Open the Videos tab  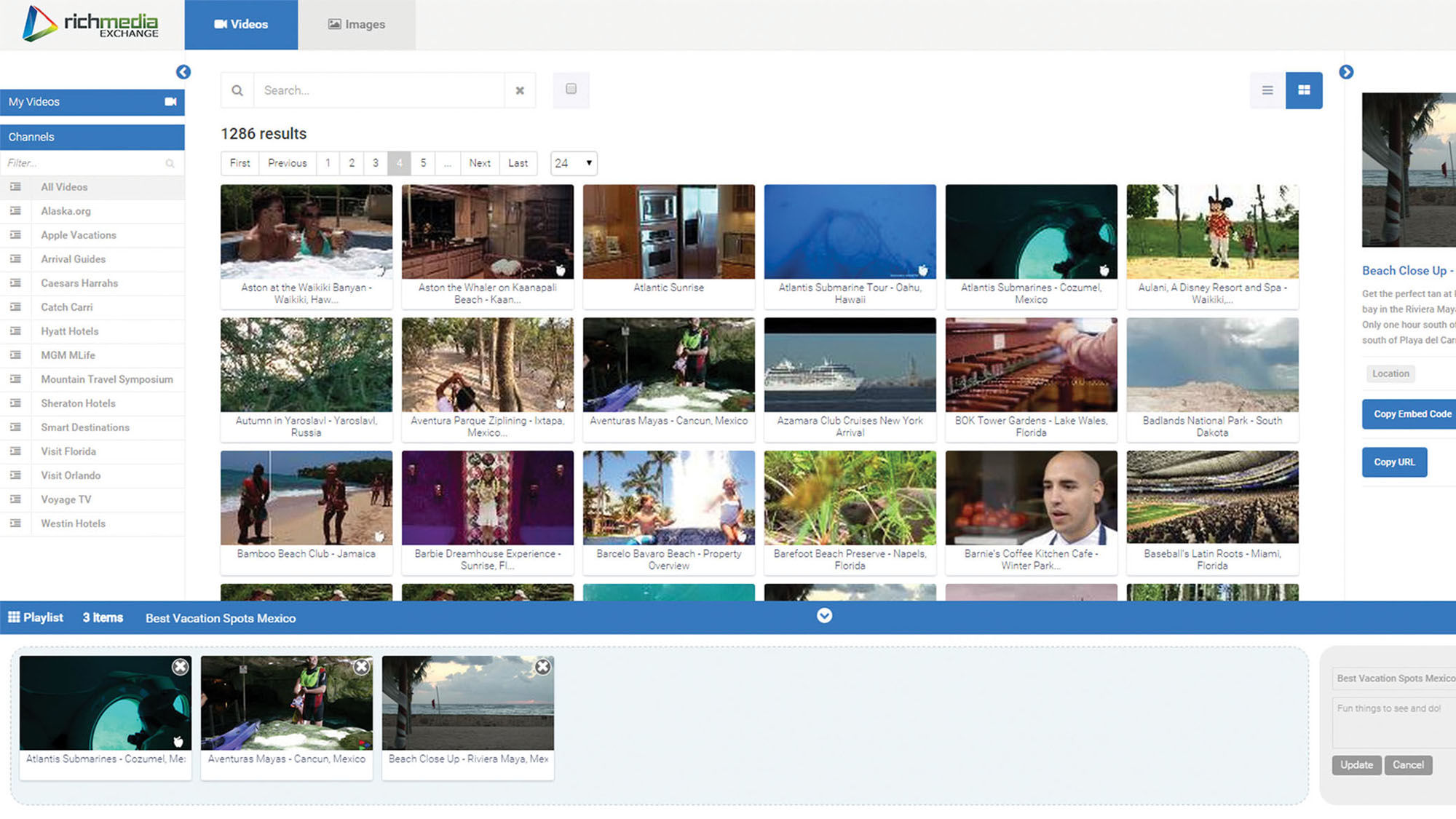coord(241,25)
